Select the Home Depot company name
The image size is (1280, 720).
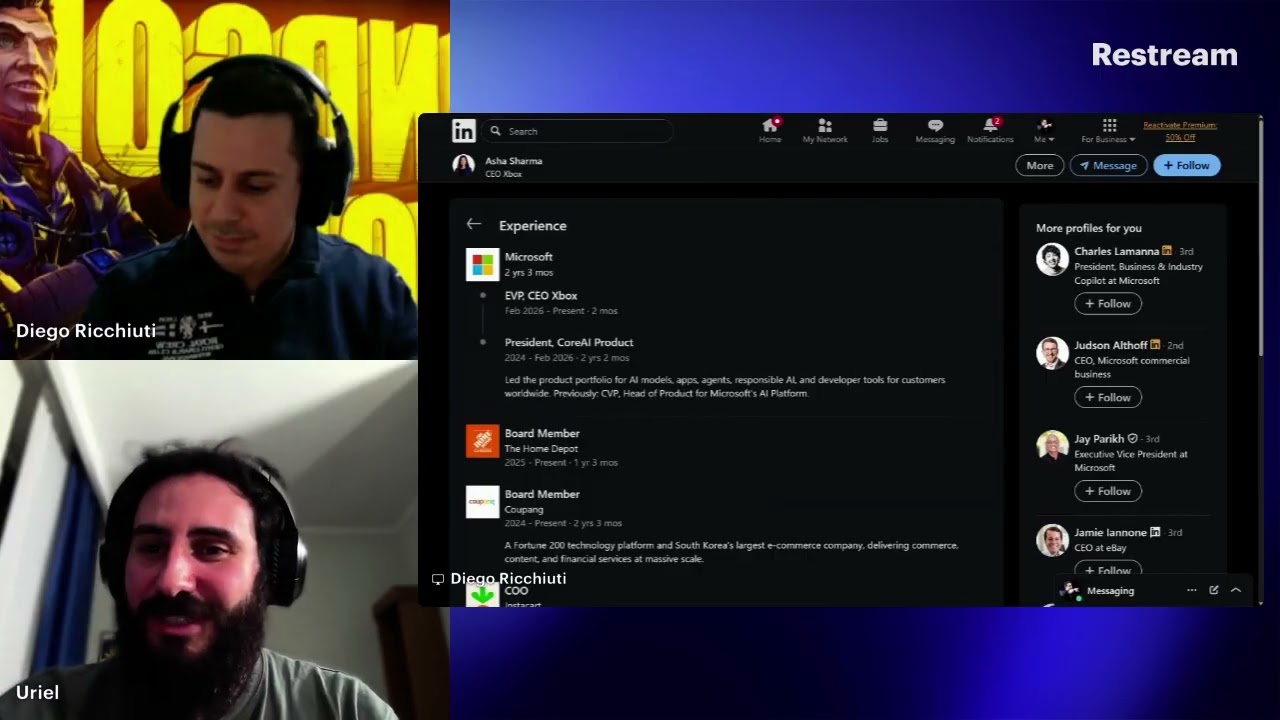(541, 449)
